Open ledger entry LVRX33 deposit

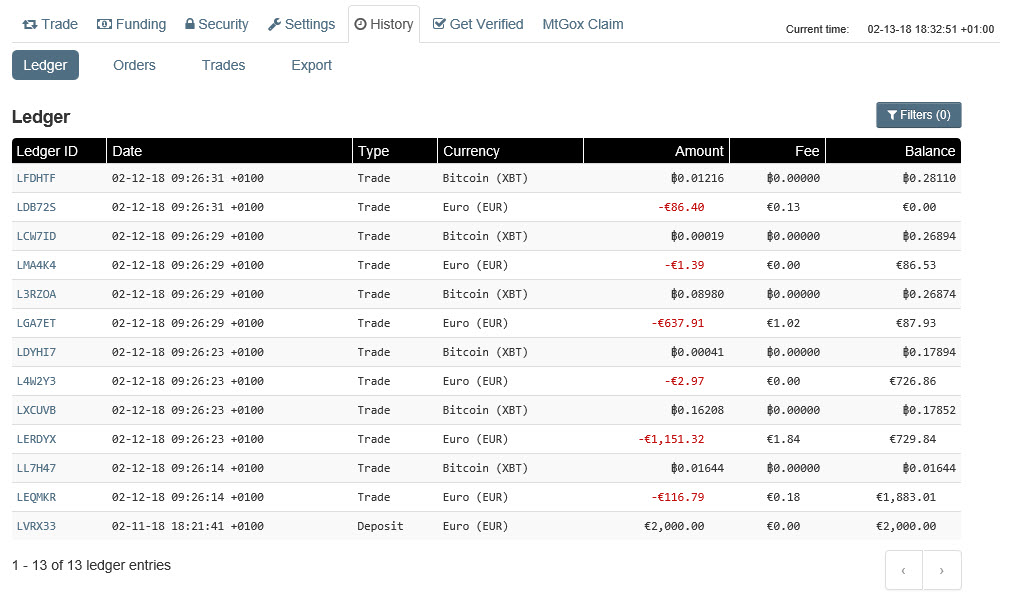tap(36, 526)
